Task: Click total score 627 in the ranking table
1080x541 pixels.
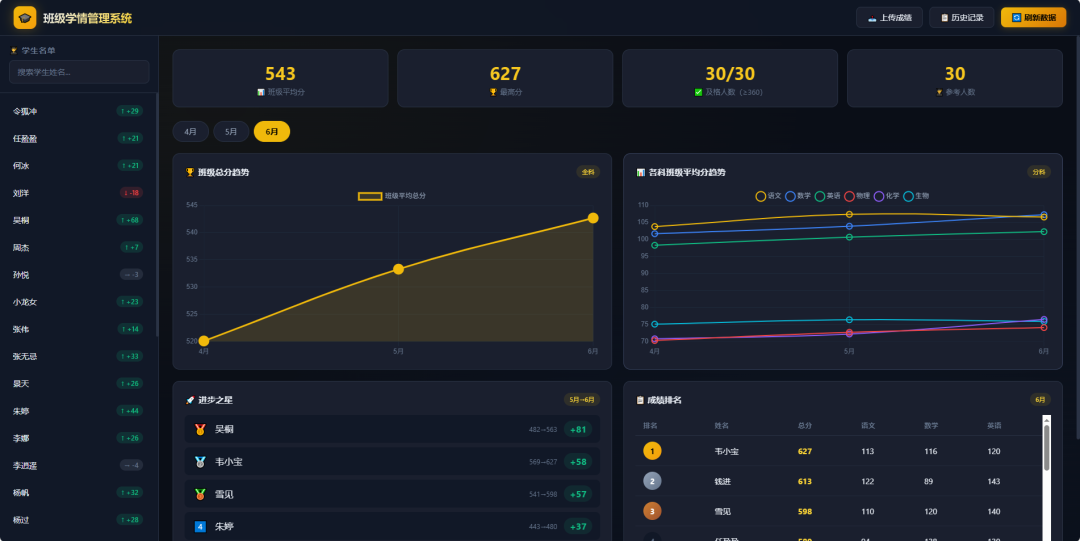Action: (x=804, y=451)
